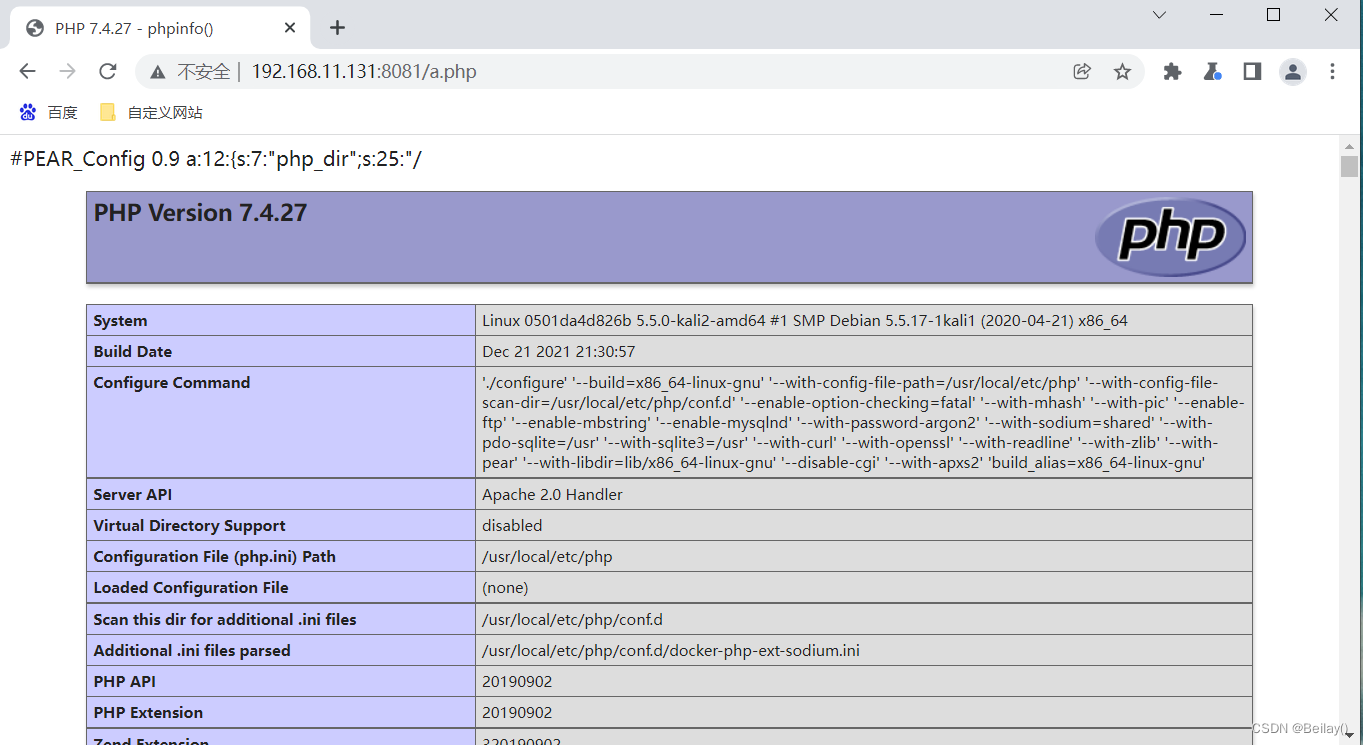Click the (none) value
Viewport: 1363px width, 745px height.
pos(505,588)
